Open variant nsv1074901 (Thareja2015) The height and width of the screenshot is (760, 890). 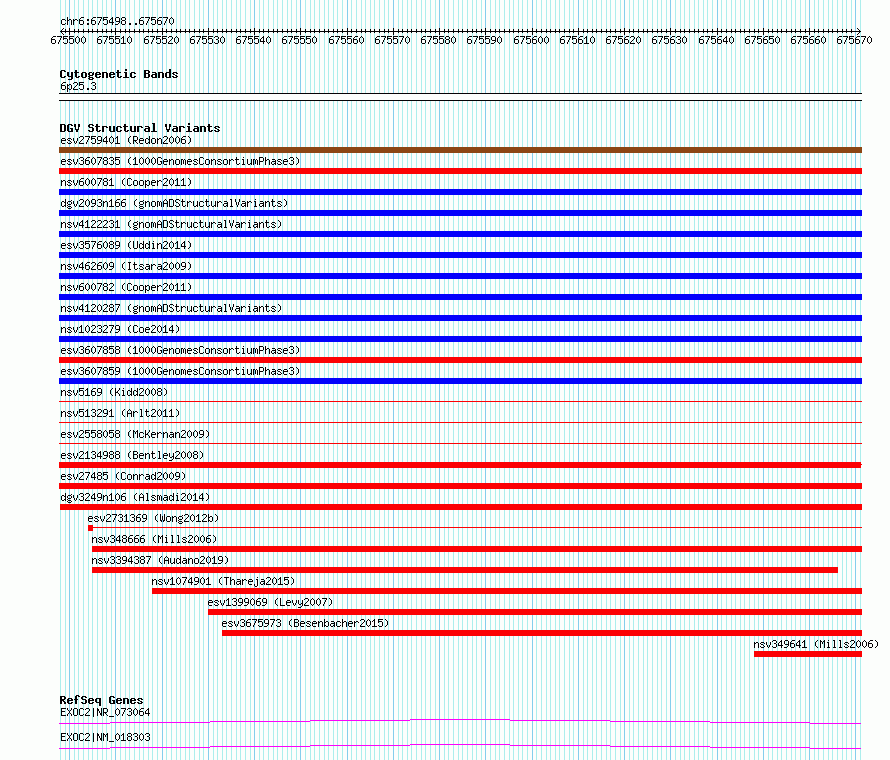[x=223, y=581]
